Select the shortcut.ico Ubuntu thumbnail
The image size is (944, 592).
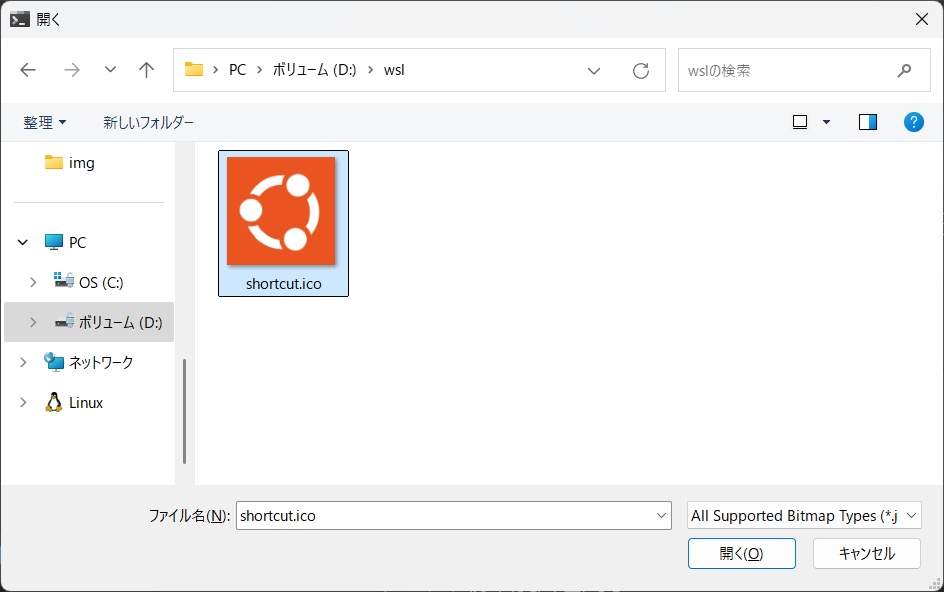(x=281, y=211)
